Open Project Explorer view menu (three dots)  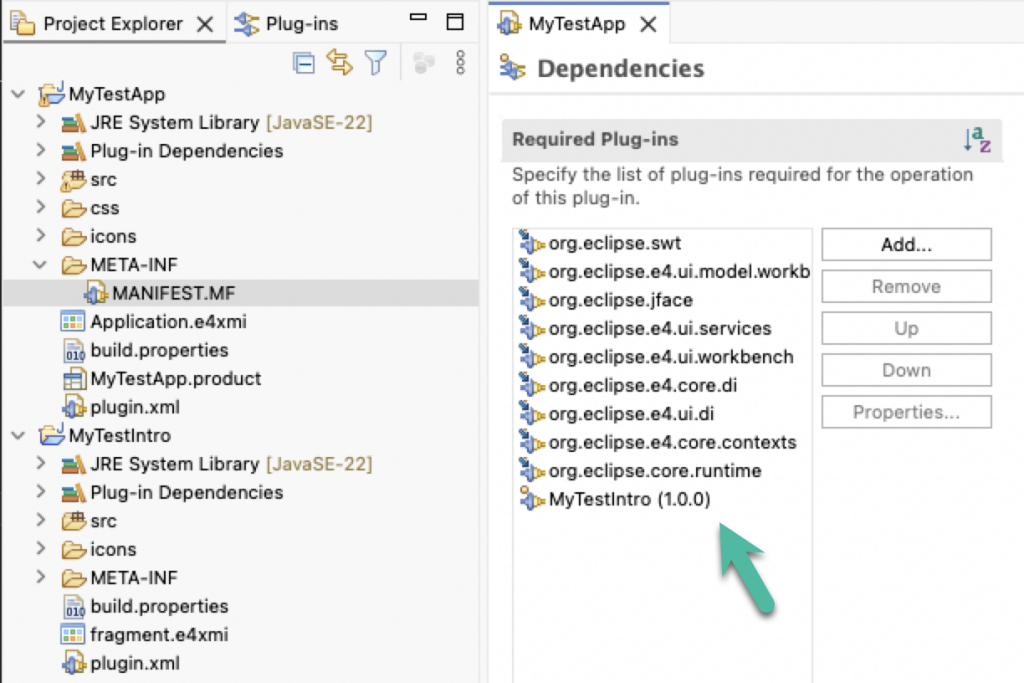coord(460,63)
